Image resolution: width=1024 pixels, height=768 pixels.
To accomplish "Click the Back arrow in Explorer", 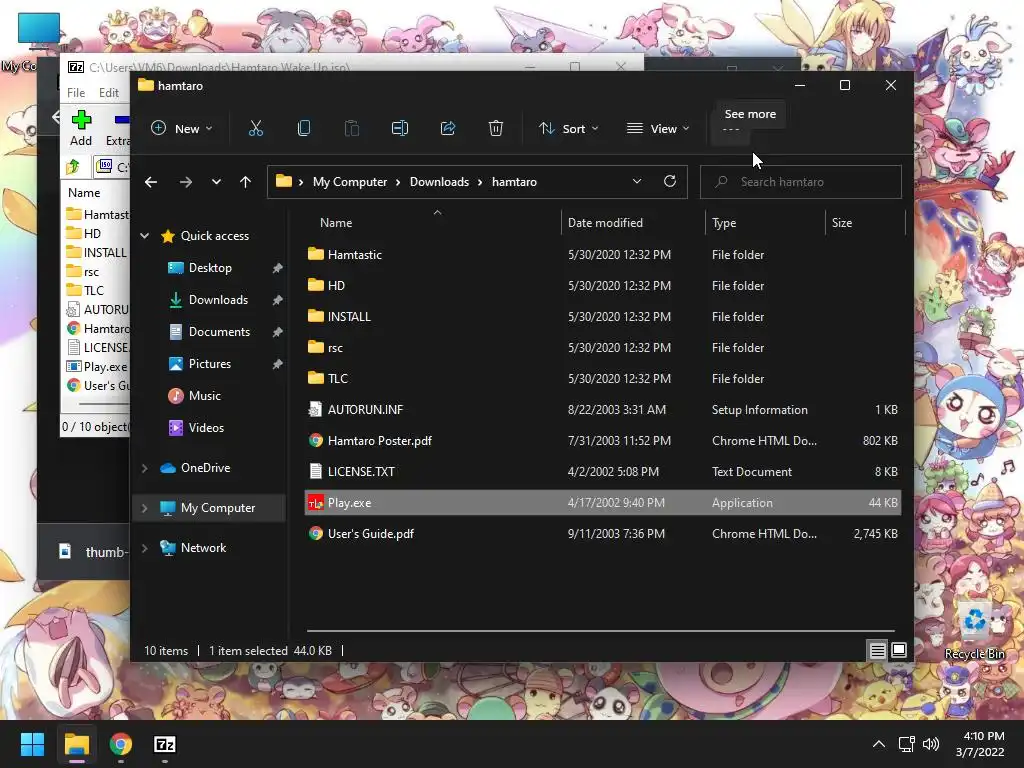I will [151, 182].
